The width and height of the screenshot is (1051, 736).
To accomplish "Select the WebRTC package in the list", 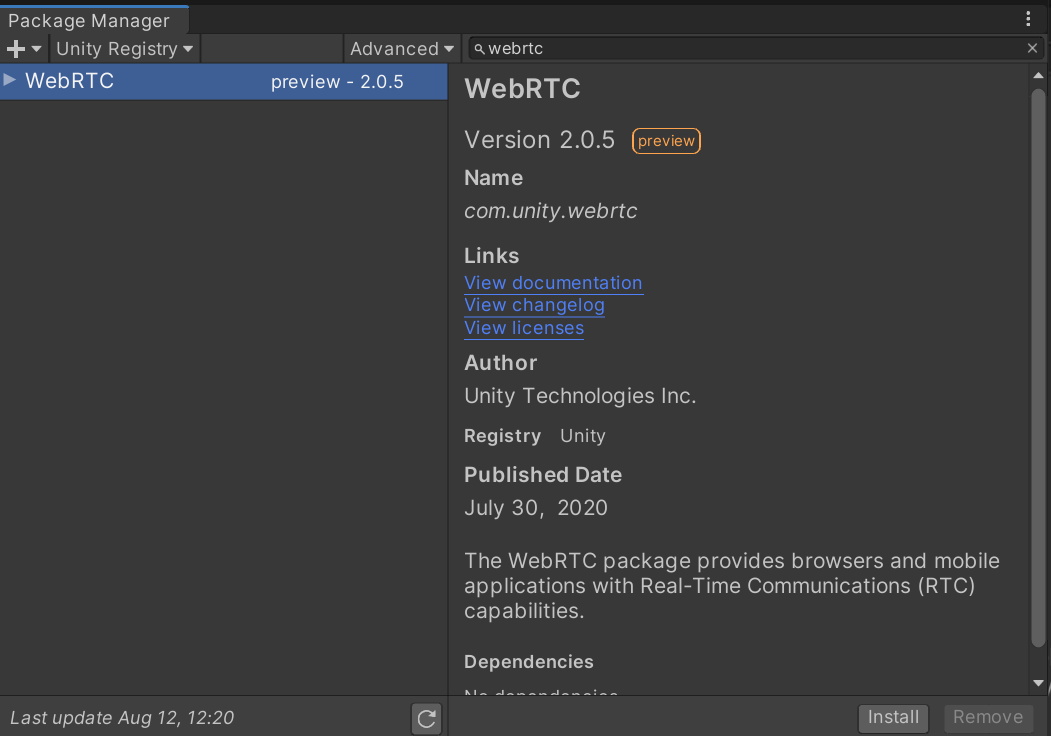I will tap(150, 81).
